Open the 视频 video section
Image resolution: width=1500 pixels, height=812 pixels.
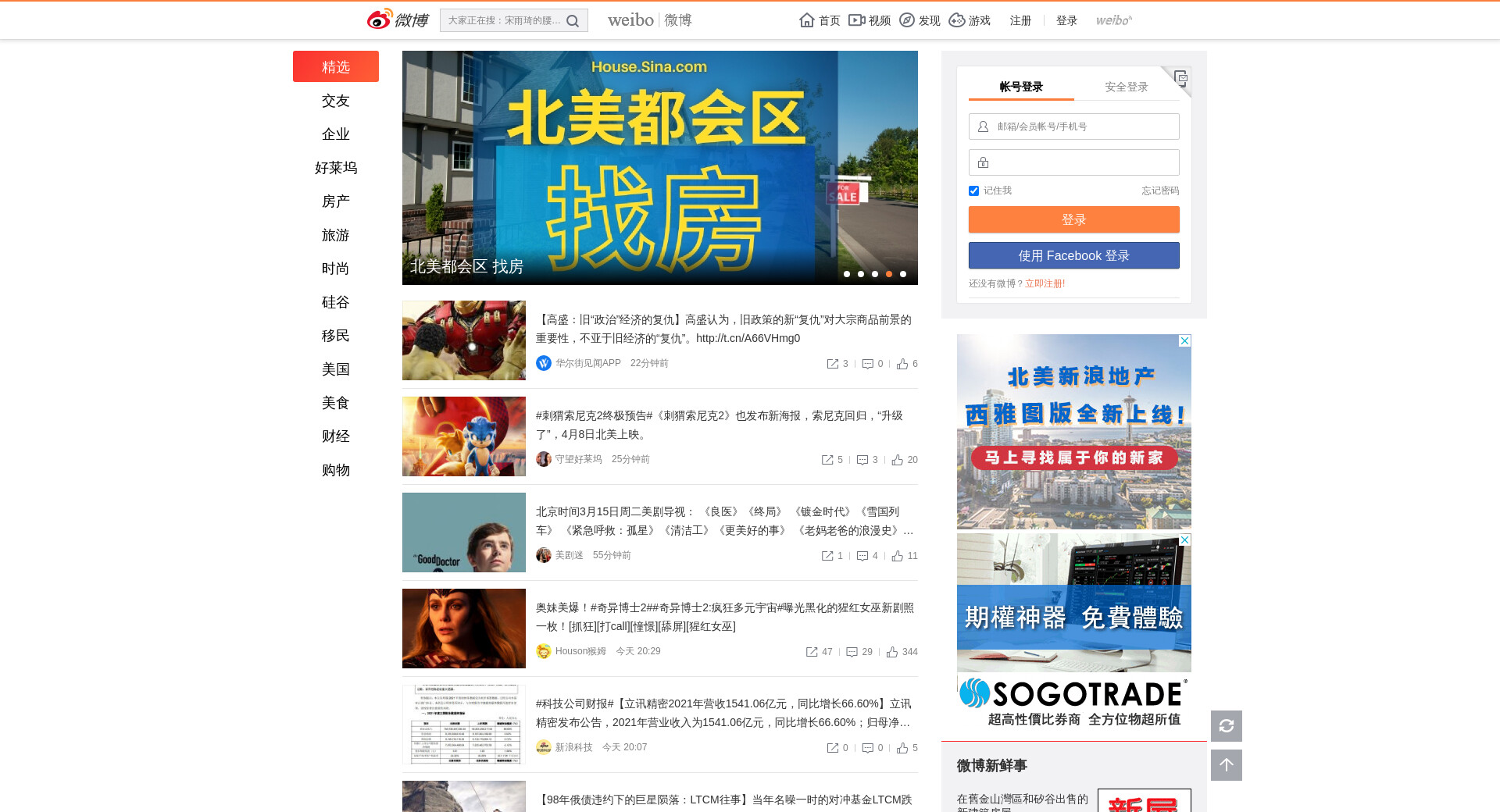tap(870, 20)
